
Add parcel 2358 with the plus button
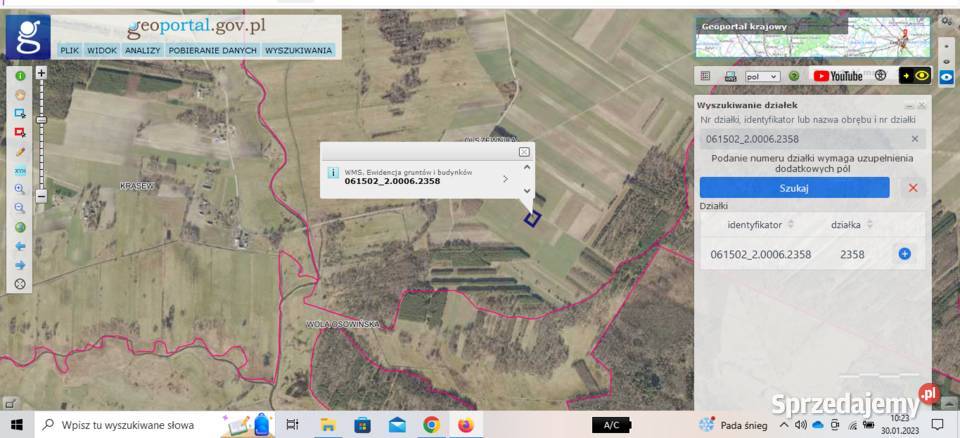tap(904, 254)
